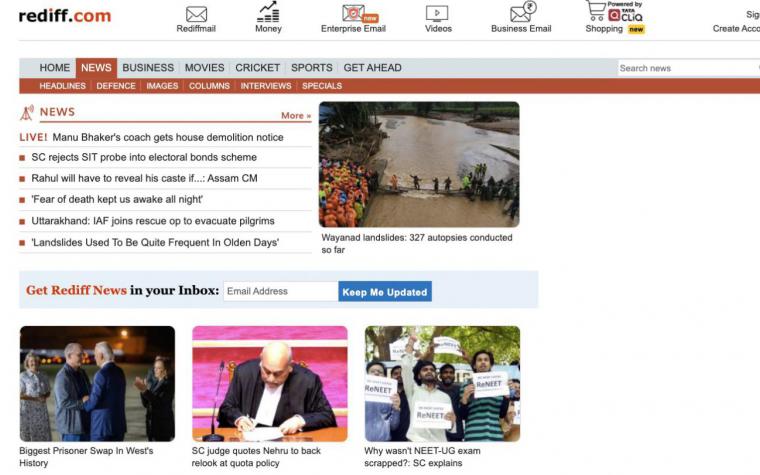Image resolution: width=760 pixels, height=475 pixels.
Task: Open IMAGES in the sub-menu
Action: coord(162,86)
